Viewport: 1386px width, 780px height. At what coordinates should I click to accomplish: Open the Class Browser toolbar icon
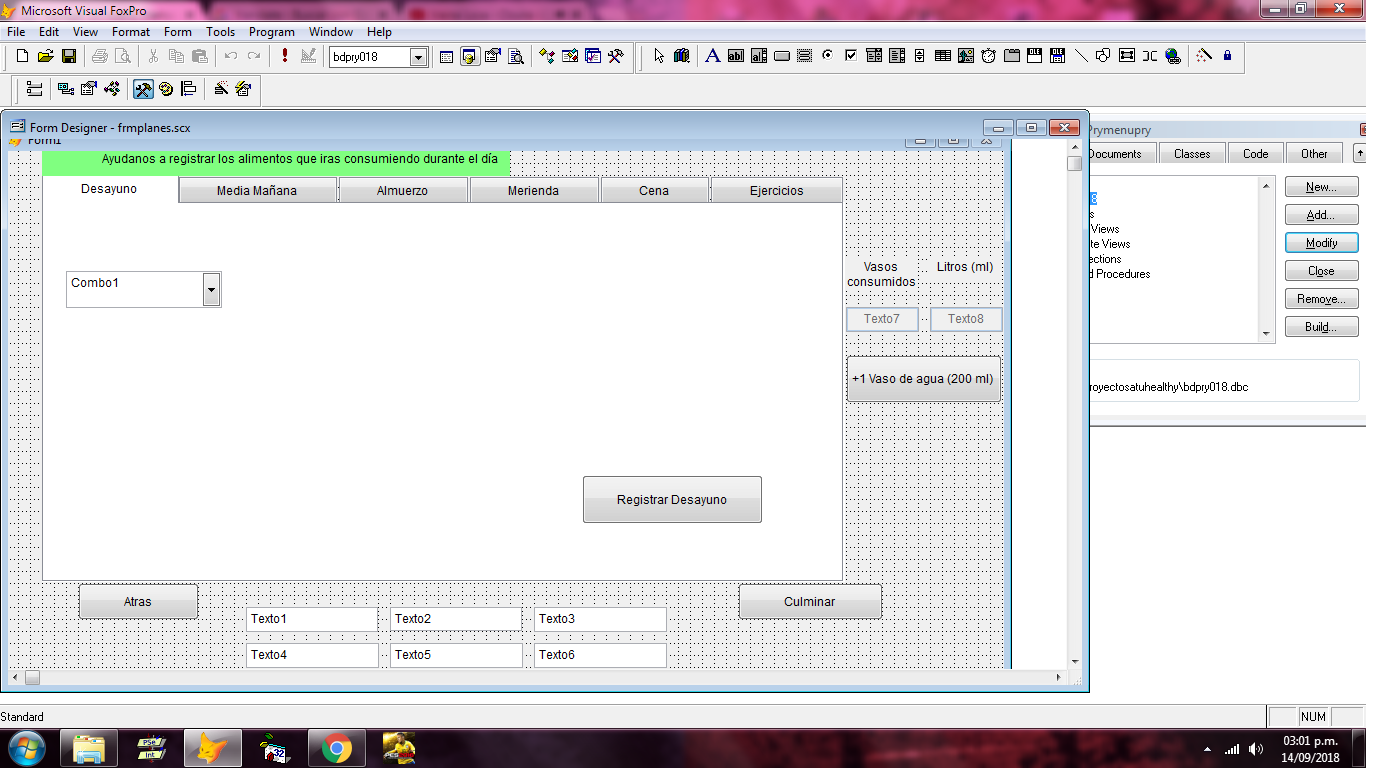tap(546, 57)
